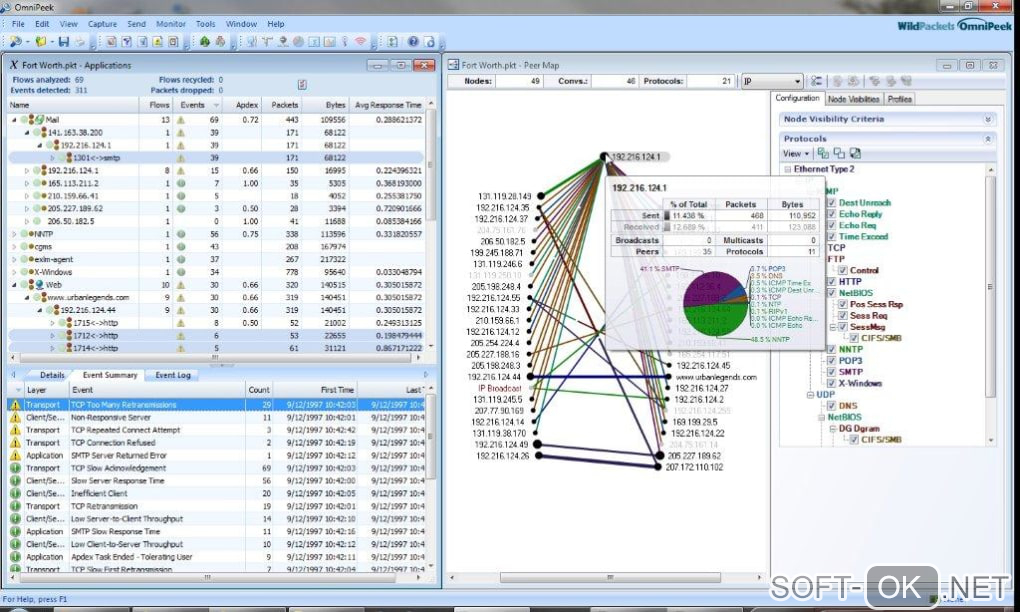Click the disable all protocols icon in Protocols
This screenshot has height=612, width=1020.
pos(839,153)
